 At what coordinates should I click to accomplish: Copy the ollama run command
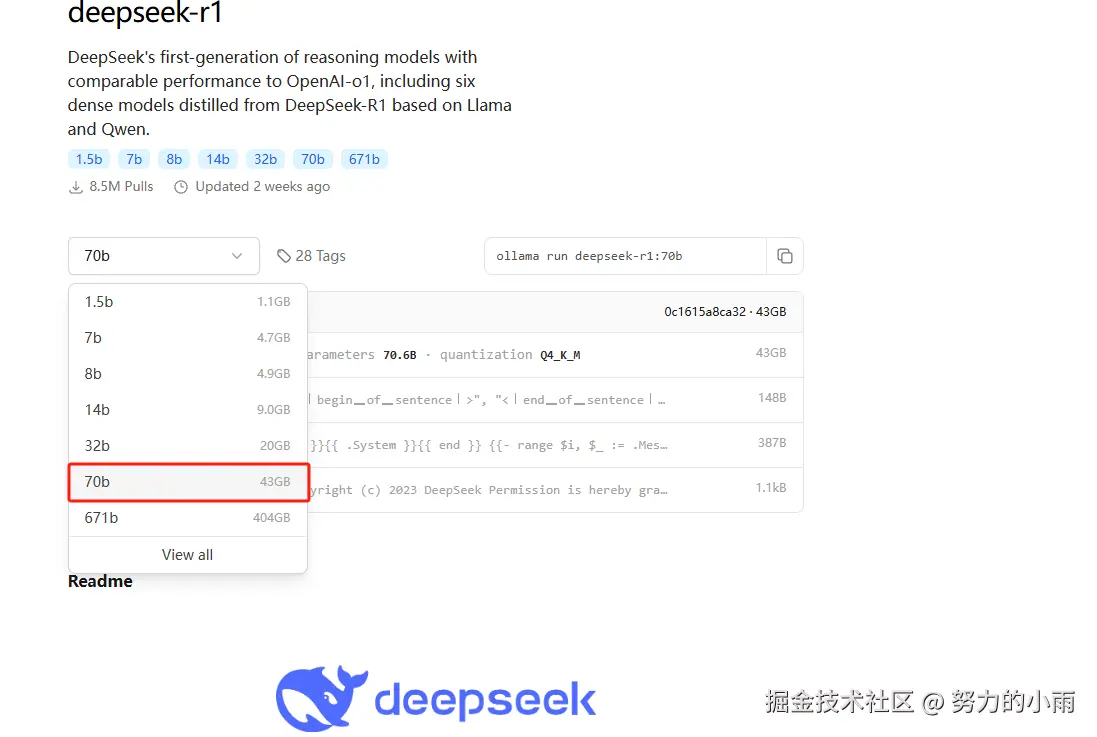(x=784, y=256)
